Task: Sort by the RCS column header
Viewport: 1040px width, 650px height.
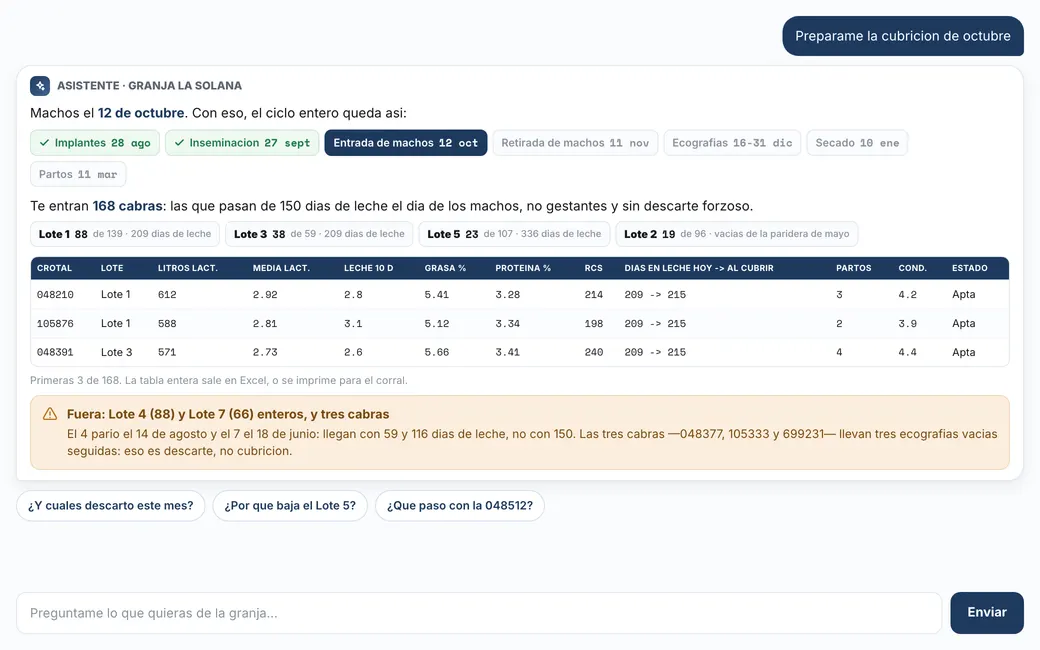Action: pyautogui.click(x=594, y=268)
